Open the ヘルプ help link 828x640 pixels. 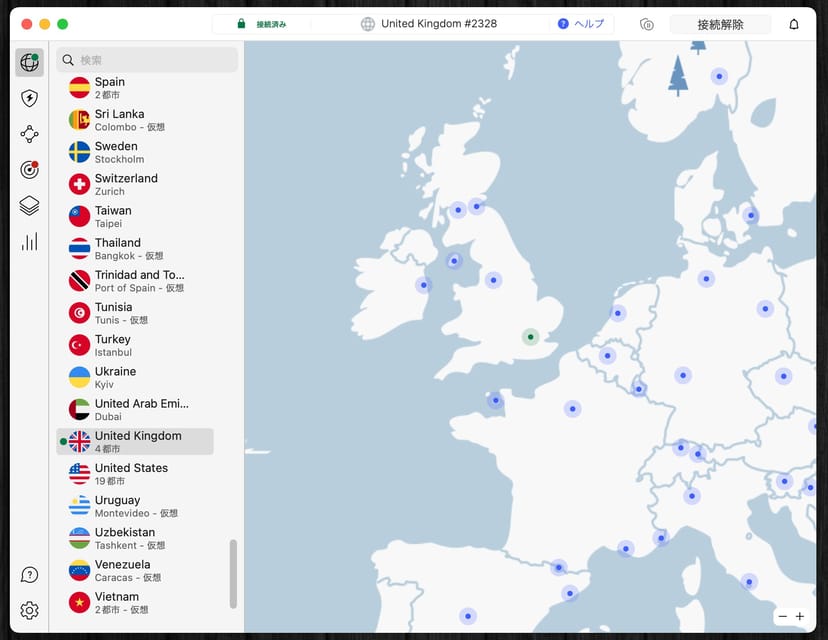[581, 24]
